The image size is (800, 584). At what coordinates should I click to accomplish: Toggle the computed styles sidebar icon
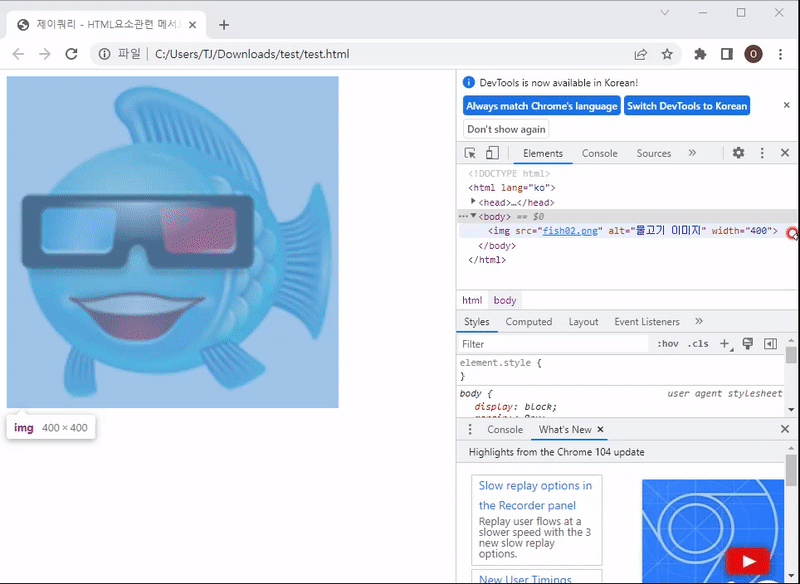click(770, 344)
